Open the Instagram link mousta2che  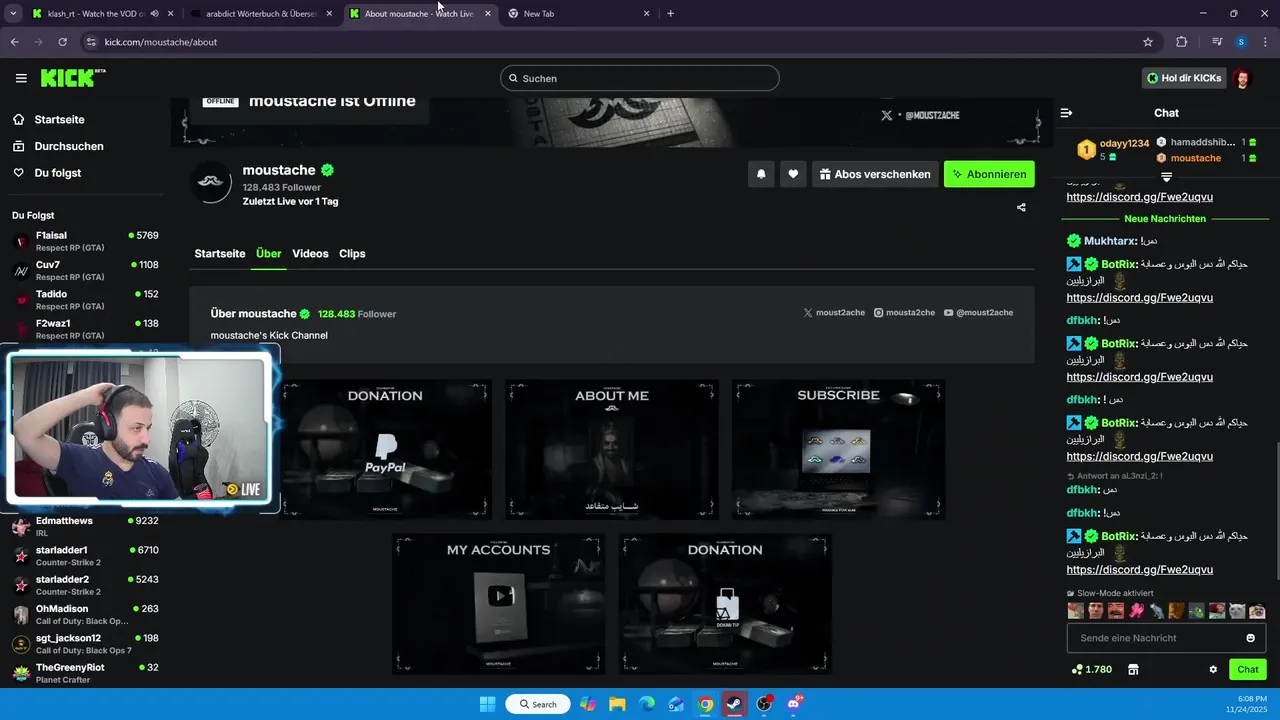(904, 313)
